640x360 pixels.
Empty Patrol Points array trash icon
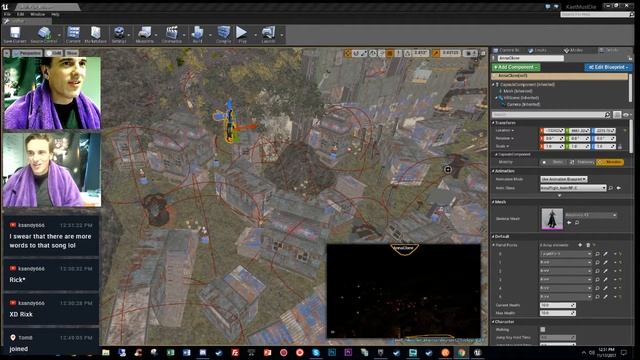(588, 245)
